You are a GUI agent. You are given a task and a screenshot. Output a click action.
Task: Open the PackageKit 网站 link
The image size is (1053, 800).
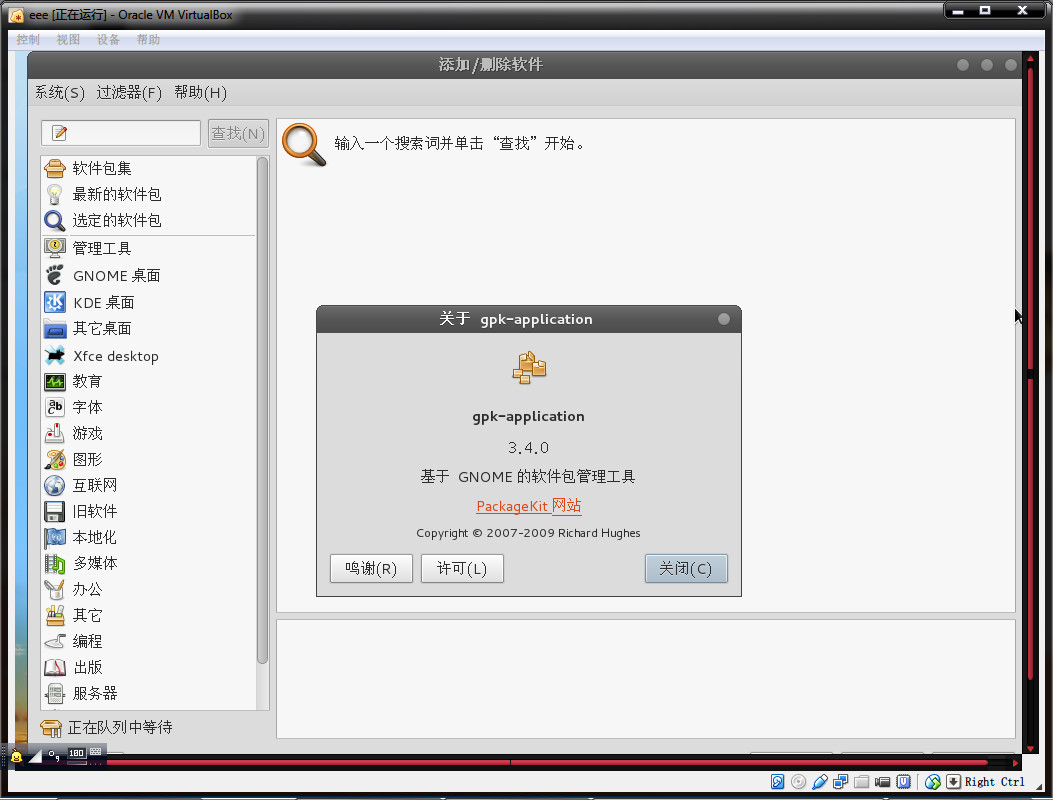click(x=529, y=506)
